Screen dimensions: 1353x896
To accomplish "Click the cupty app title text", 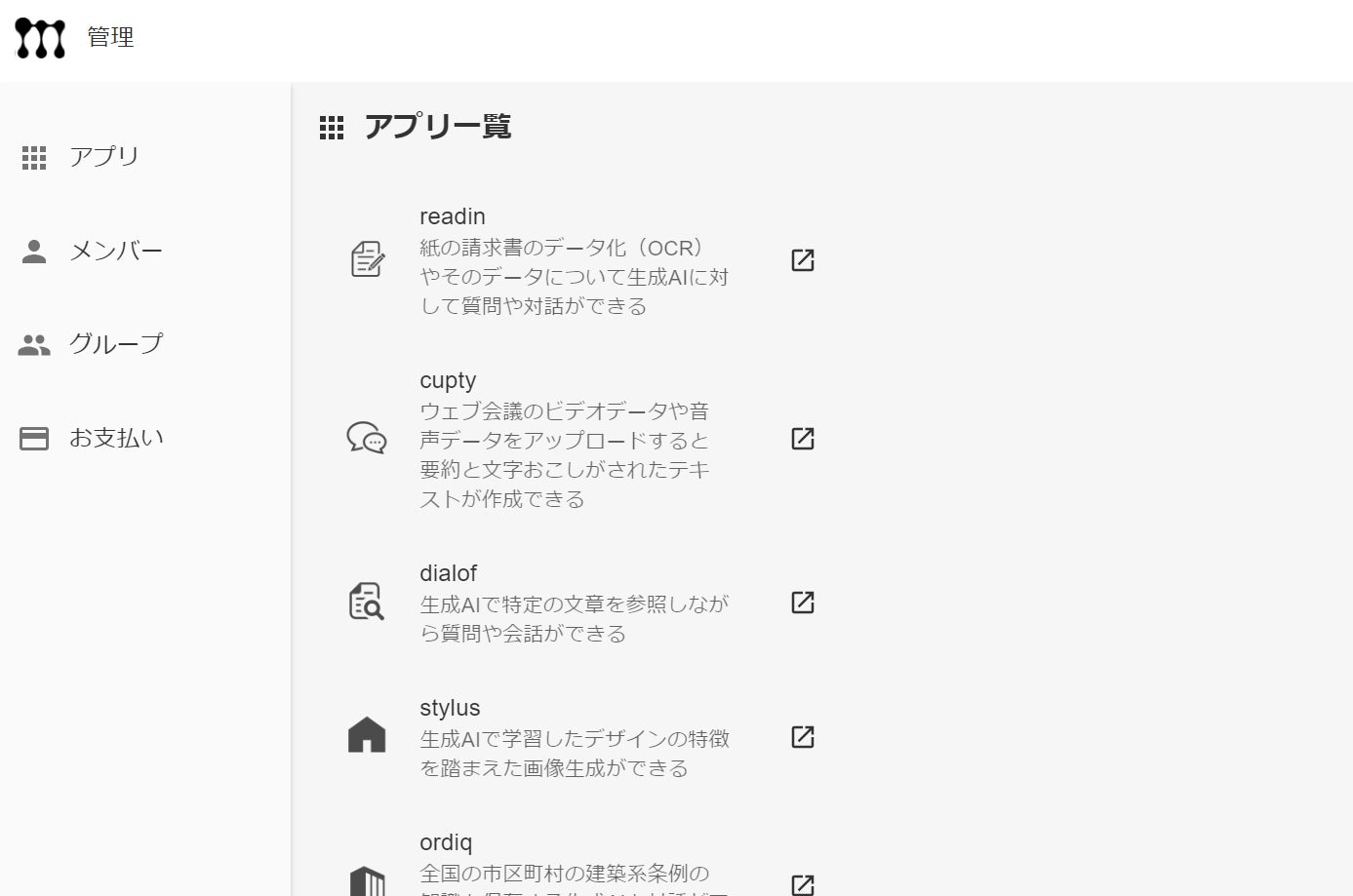I will point(448,380).
